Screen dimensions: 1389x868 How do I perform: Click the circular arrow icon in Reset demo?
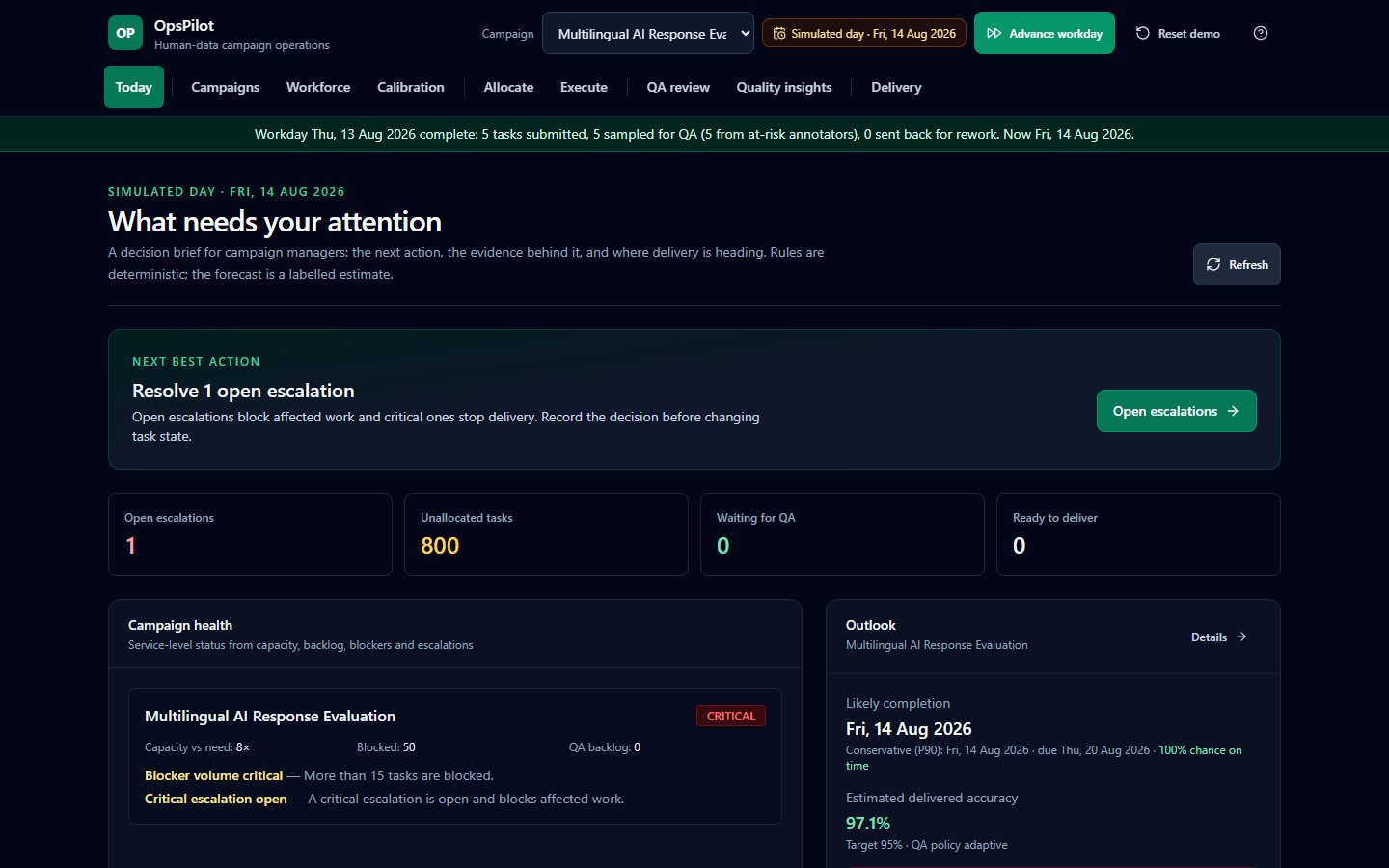click(x=1142, y=33)
